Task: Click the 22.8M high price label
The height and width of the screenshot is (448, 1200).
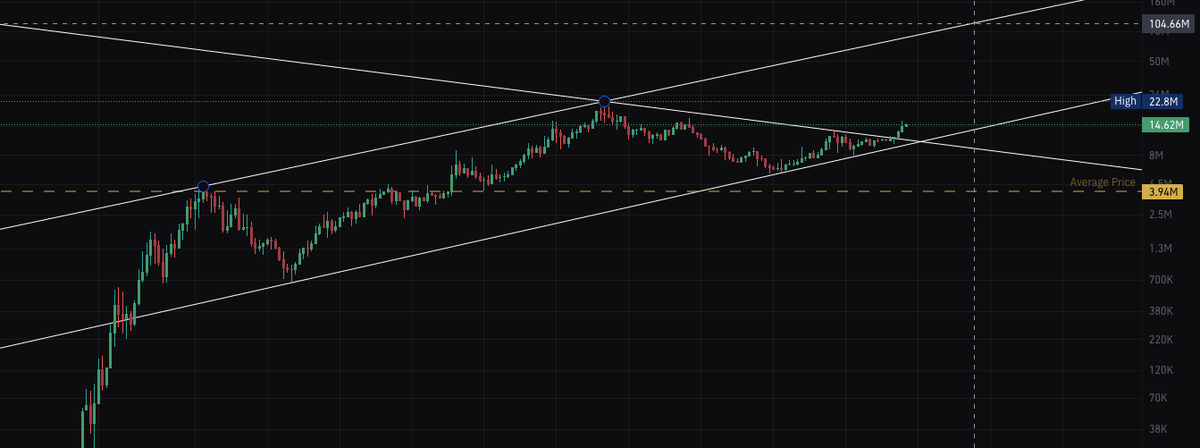Action: [1162, 101]
